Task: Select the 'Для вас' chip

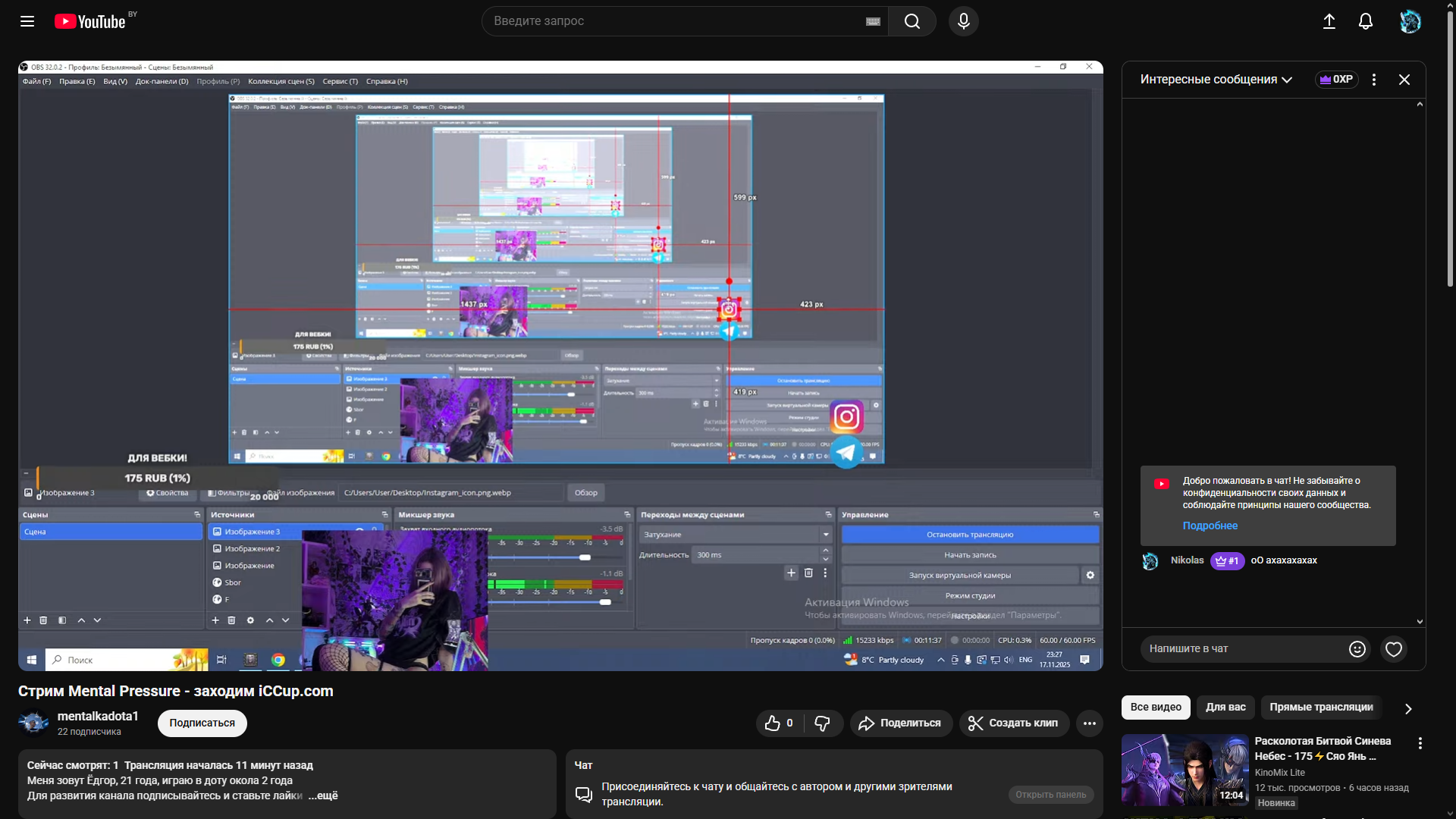Action: click(x=1225, y=707)
